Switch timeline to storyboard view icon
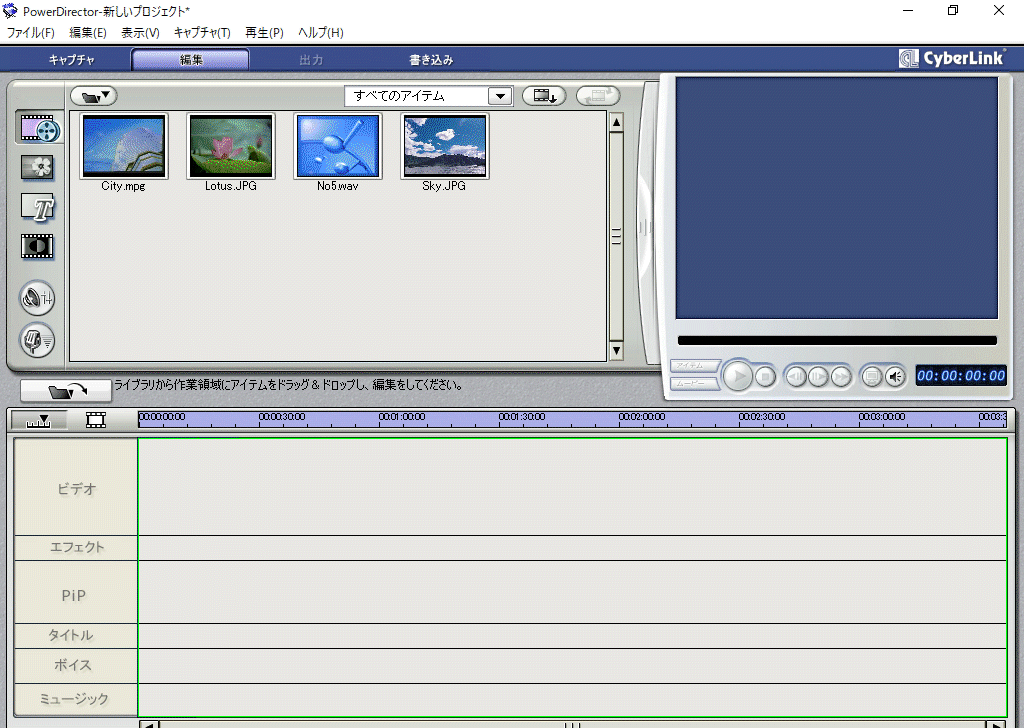Screen dimensions: 1024x728 pyautogui.click(x=96, y=420)
